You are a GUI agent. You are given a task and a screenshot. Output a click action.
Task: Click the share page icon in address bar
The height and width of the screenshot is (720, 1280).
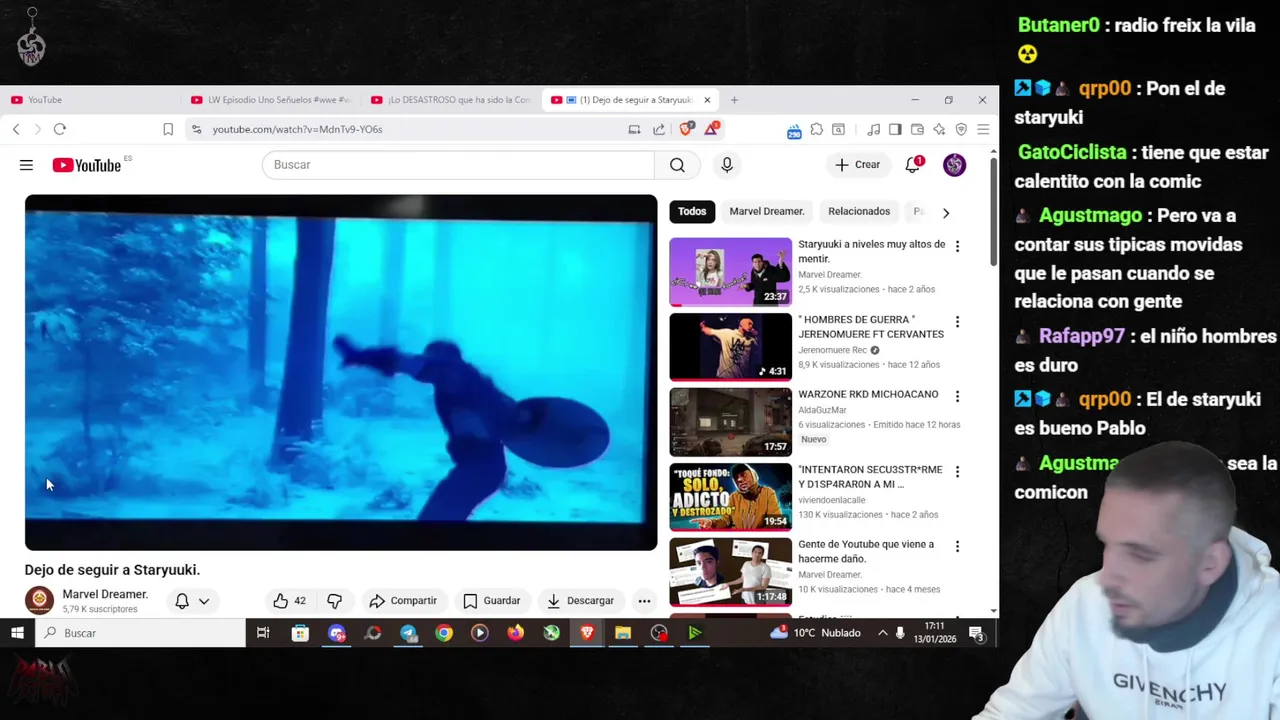(x=659, y=129)
